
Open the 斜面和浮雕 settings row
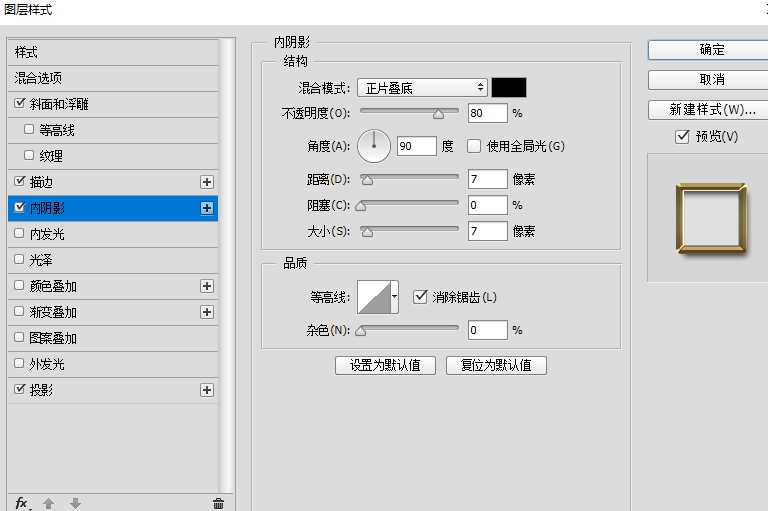(113, 104)
